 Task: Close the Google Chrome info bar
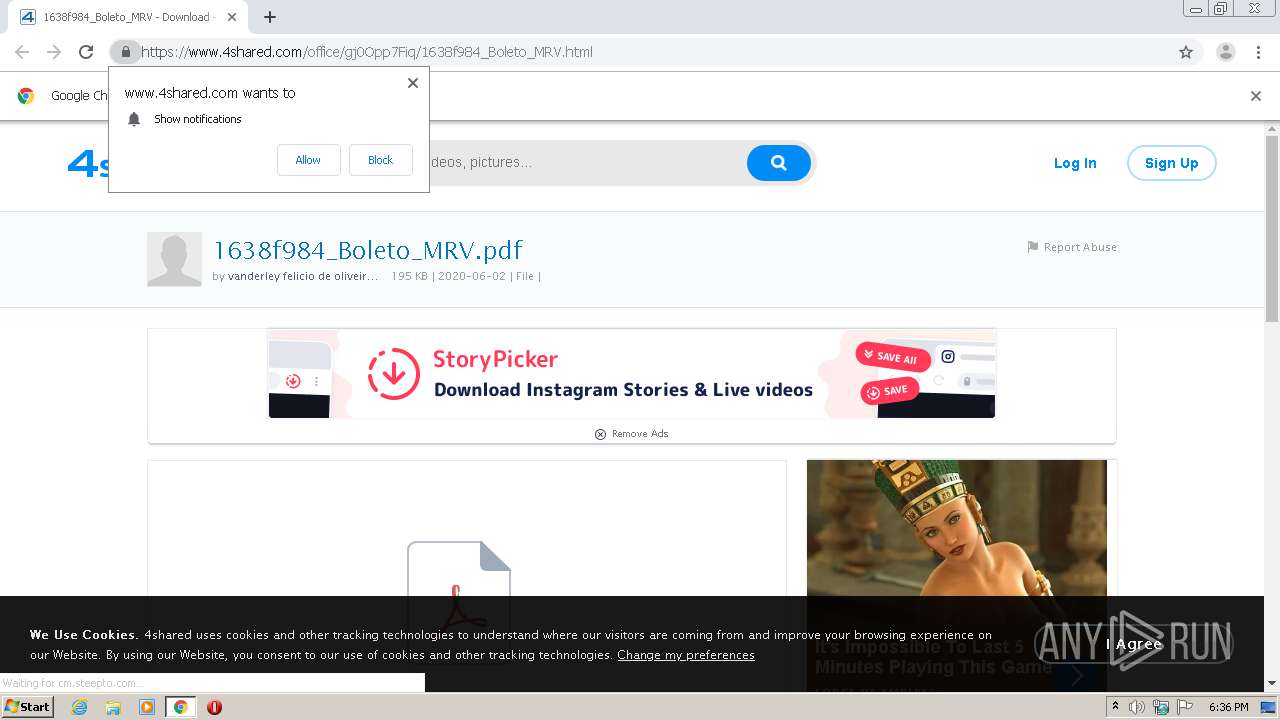point(1255,96)
